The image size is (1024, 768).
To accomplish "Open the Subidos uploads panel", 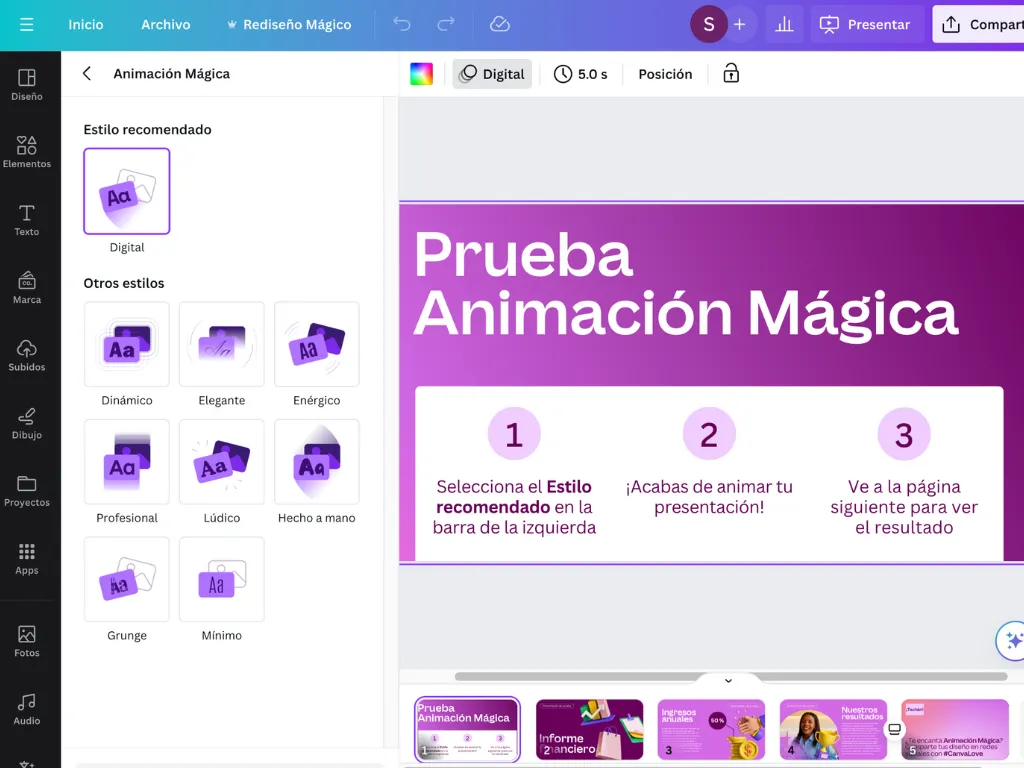I will (27, 356).
